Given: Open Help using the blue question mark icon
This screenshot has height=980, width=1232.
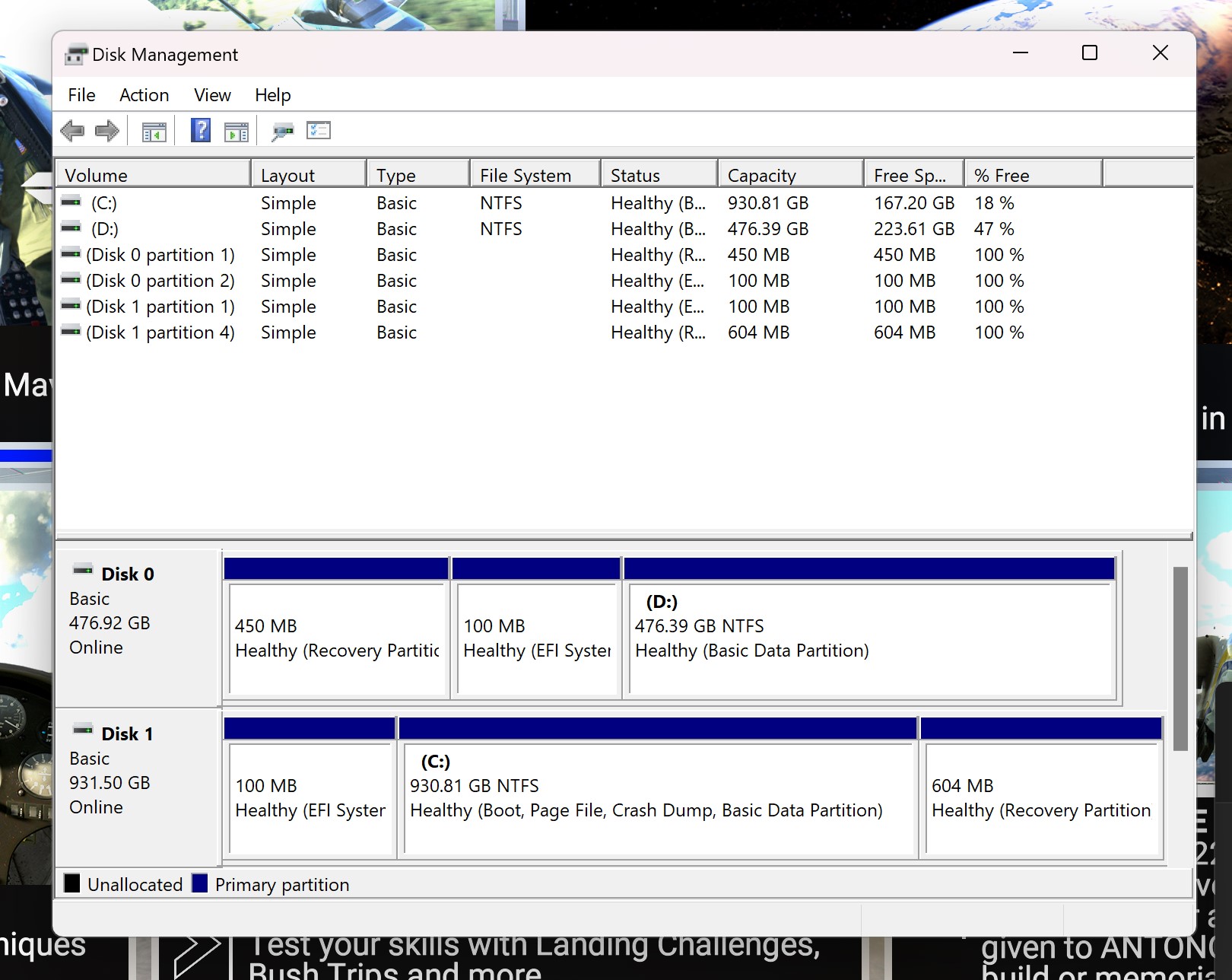Looking at the screenshot, I should click(x=198, y=130).
